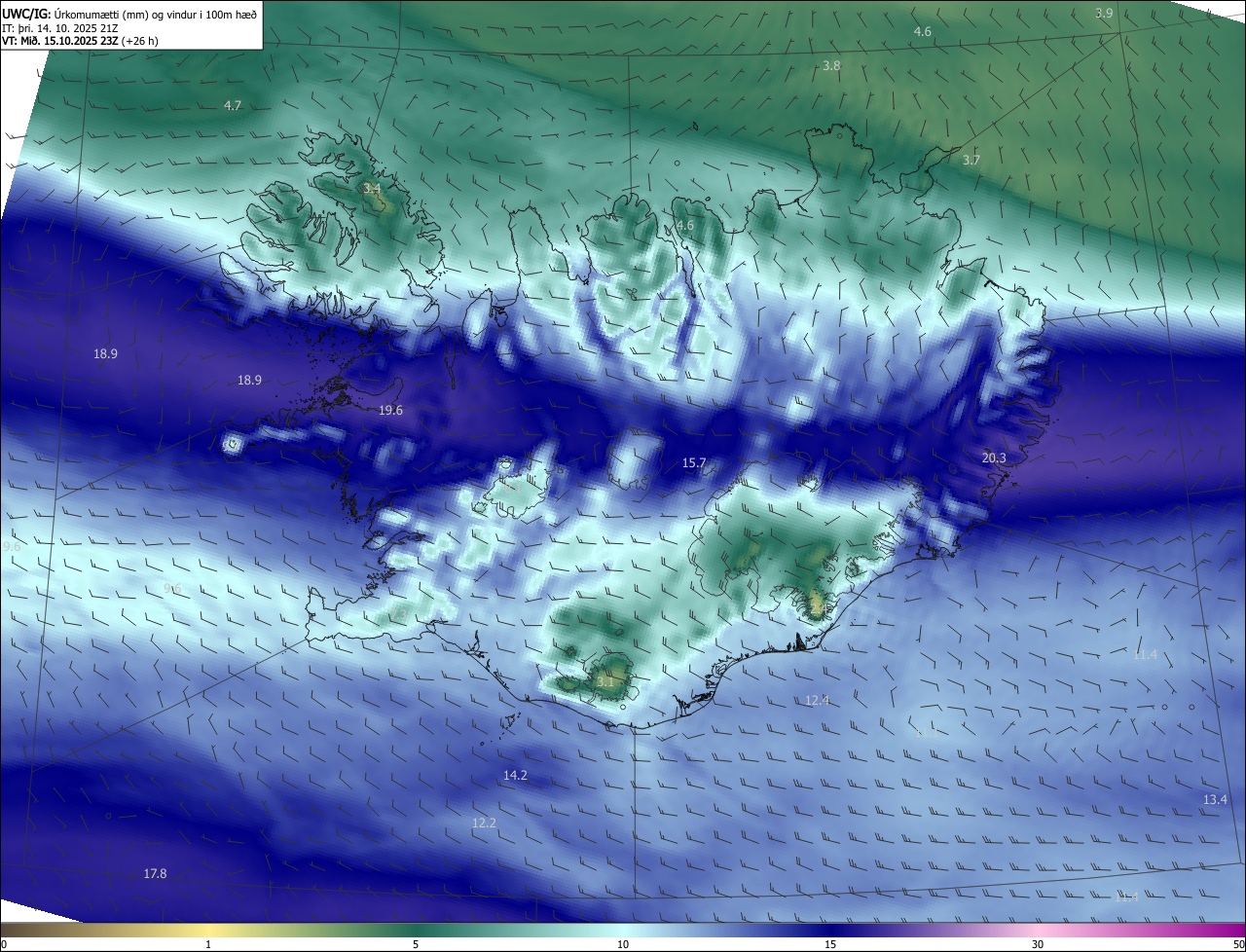Click the 15 tick label on the color scale
The width and height of the screenshot is (1246, 952).
tap(830, 944)
